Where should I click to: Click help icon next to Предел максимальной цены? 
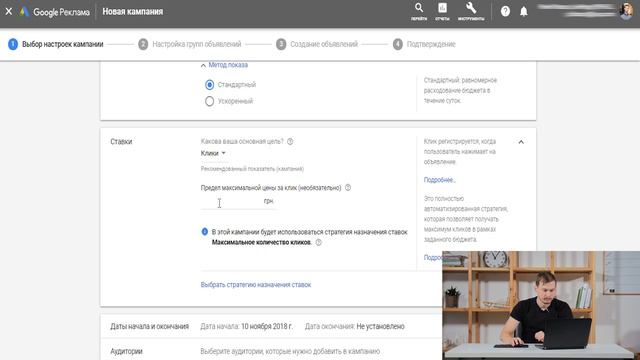[348, 188]
